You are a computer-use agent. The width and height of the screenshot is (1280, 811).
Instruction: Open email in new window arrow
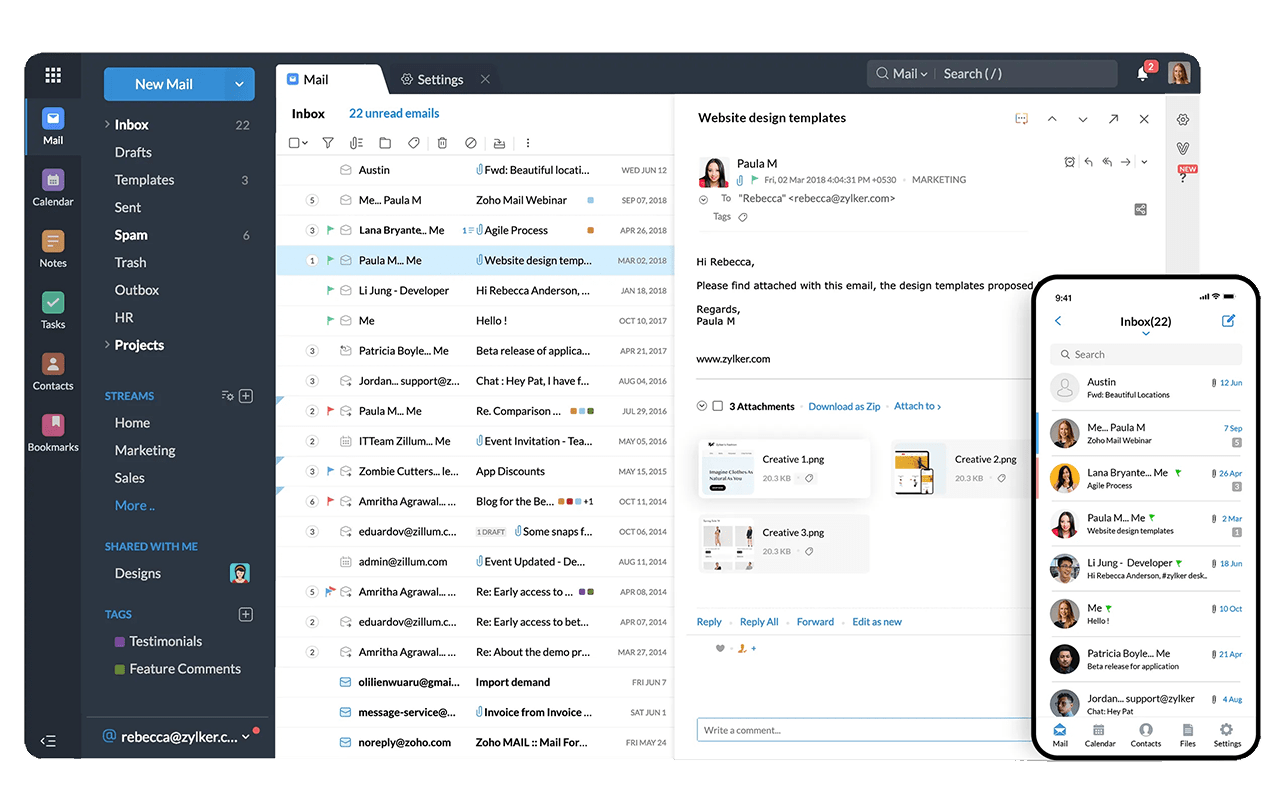click(1113, 119)
